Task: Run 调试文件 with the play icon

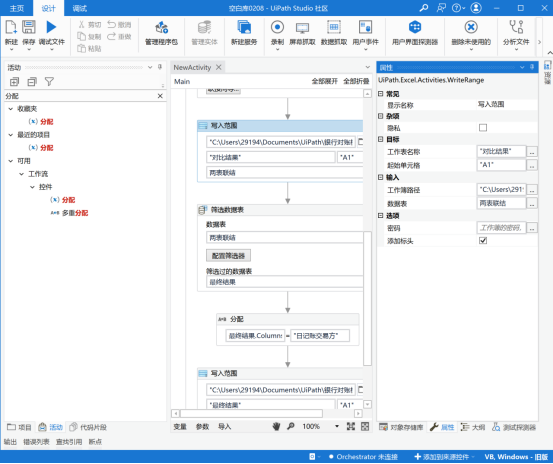Action: pos(51,27)
